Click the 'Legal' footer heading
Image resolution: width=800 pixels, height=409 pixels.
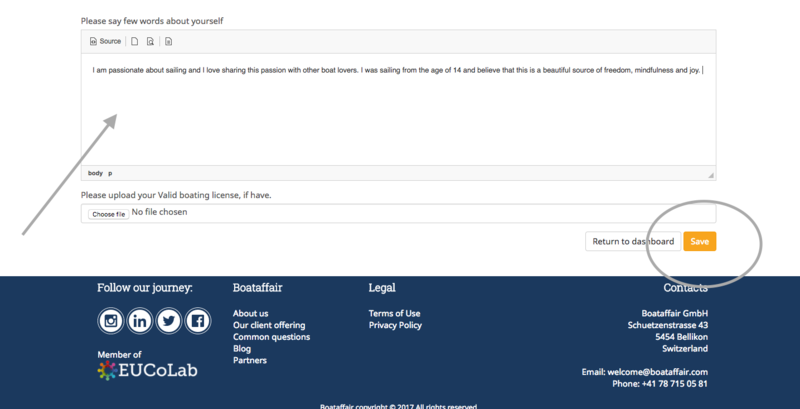(382, 288)
